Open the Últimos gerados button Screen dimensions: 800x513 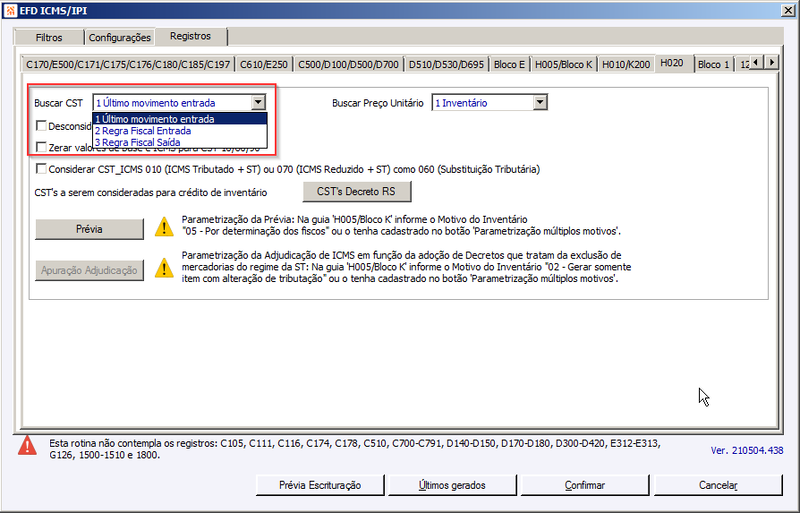(452, 485)
